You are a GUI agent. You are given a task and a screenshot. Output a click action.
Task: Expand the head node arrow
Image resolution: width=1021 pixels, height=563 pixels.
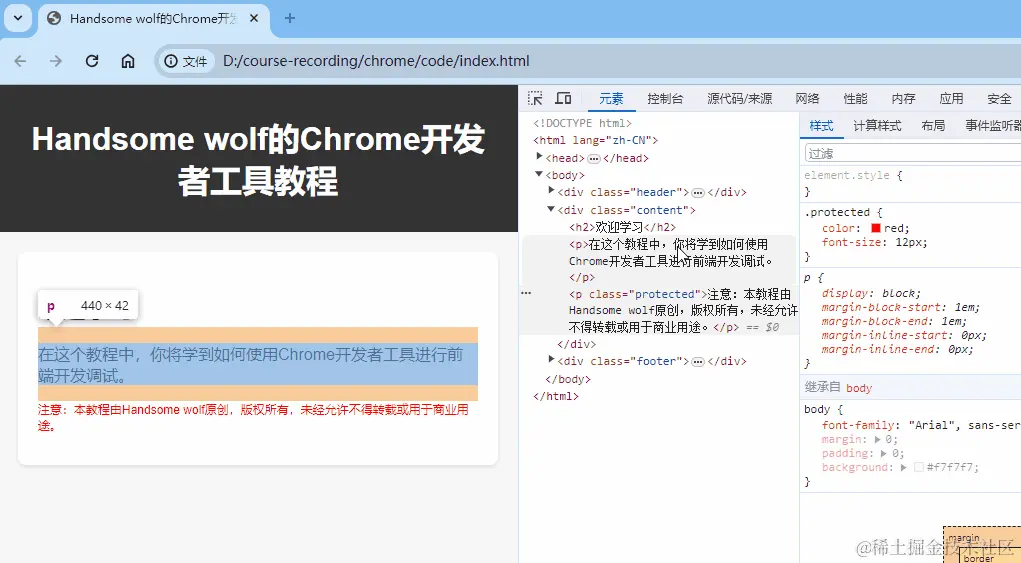pos(539,157)
